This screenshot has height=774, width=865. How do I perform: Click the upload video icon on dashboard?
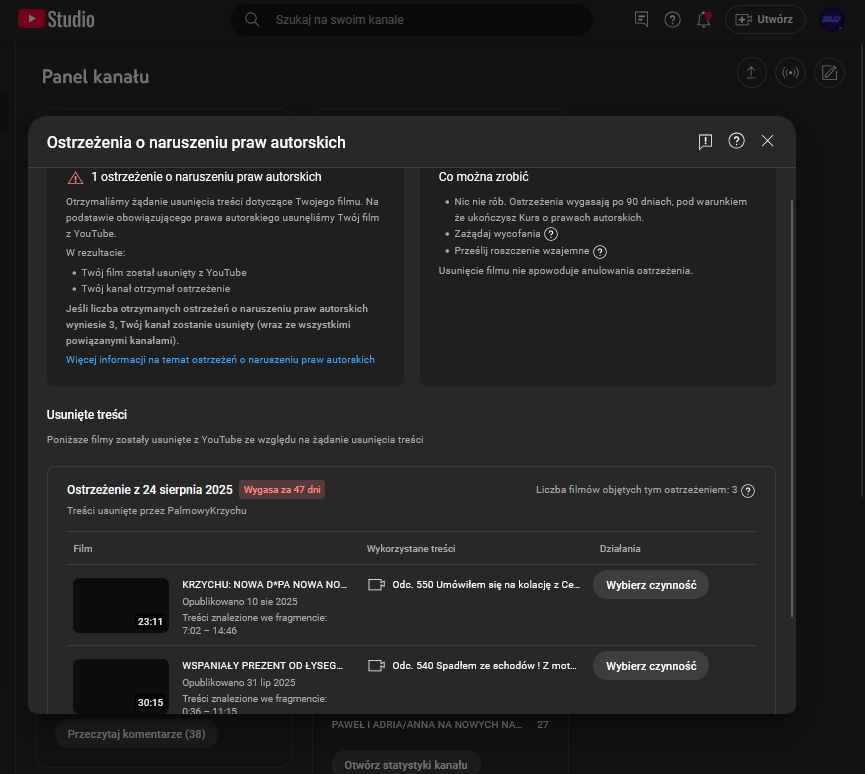coord(752,73)
